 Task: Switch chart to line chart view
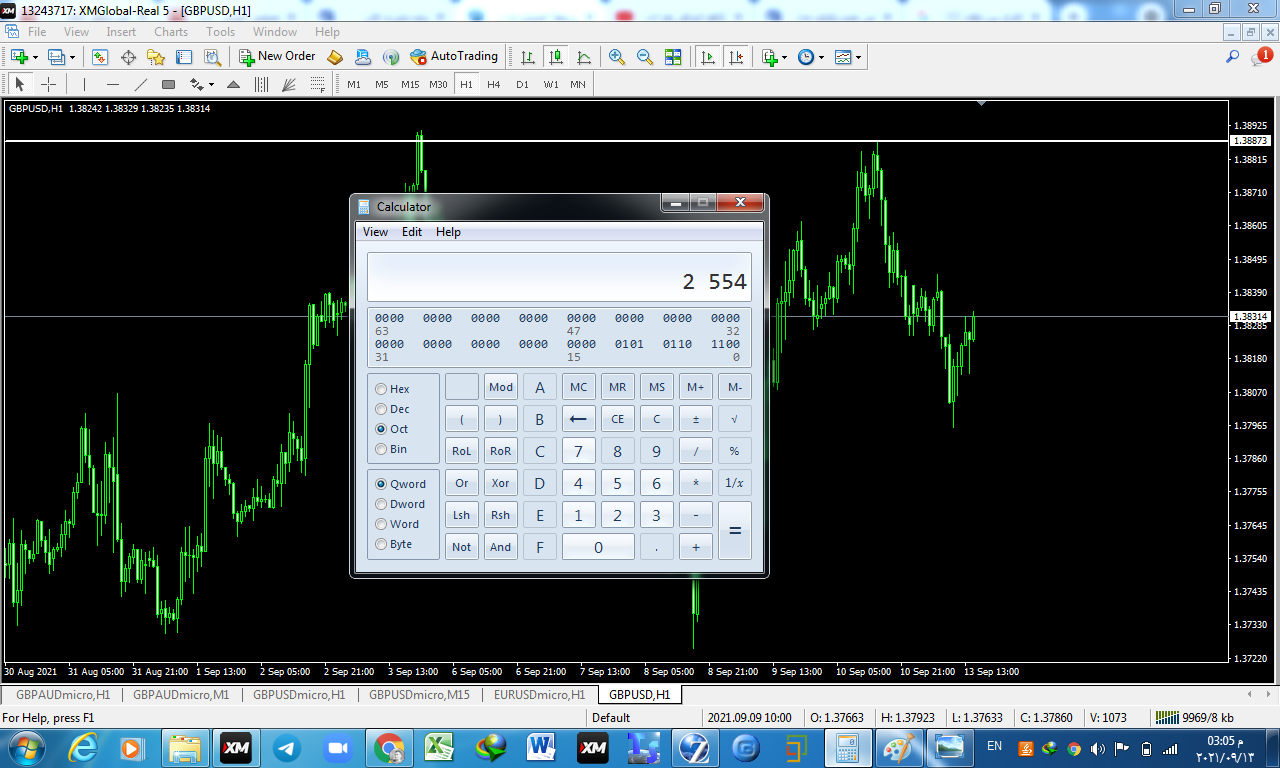[x=584, y=57]
